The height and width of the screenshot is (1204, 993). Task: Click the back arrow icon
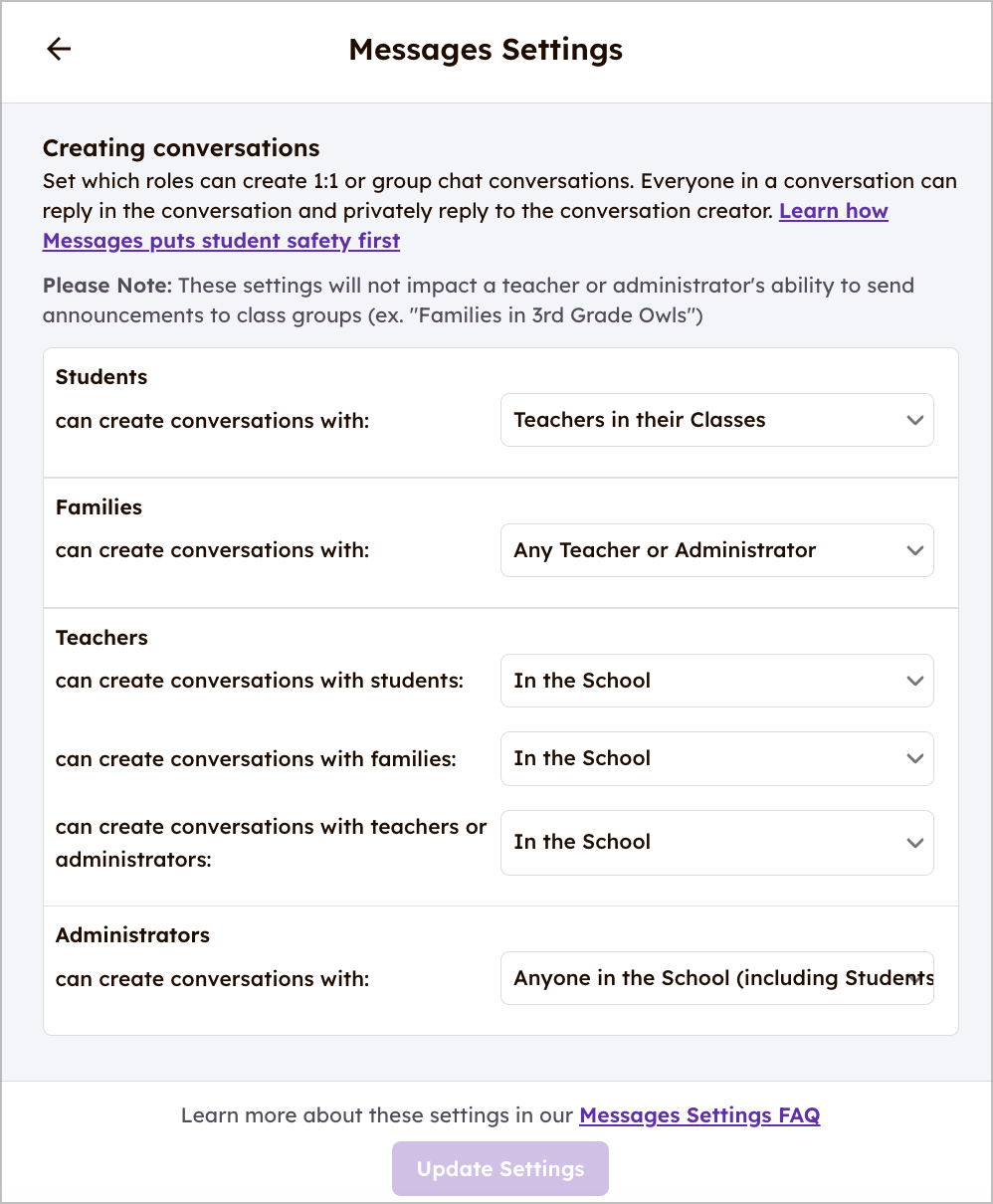click(59, 50)
